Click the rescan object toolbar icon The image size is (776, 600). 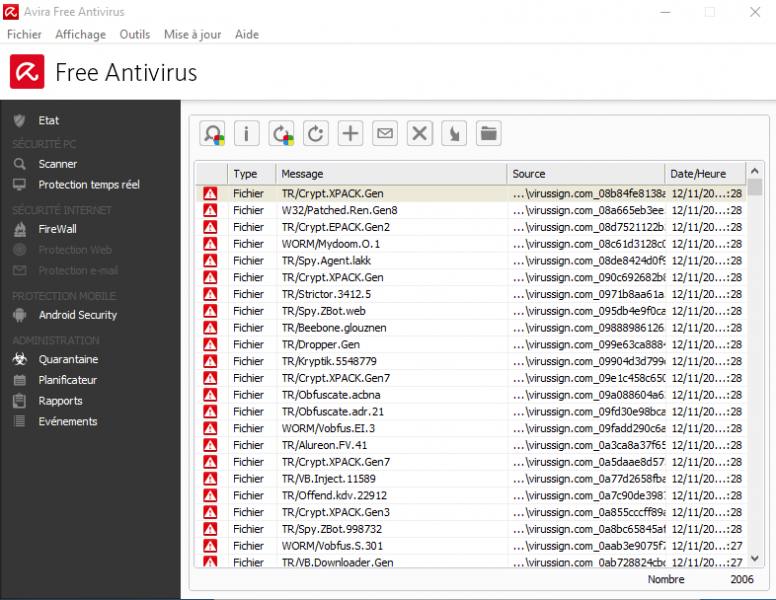(x=212, y=134)
